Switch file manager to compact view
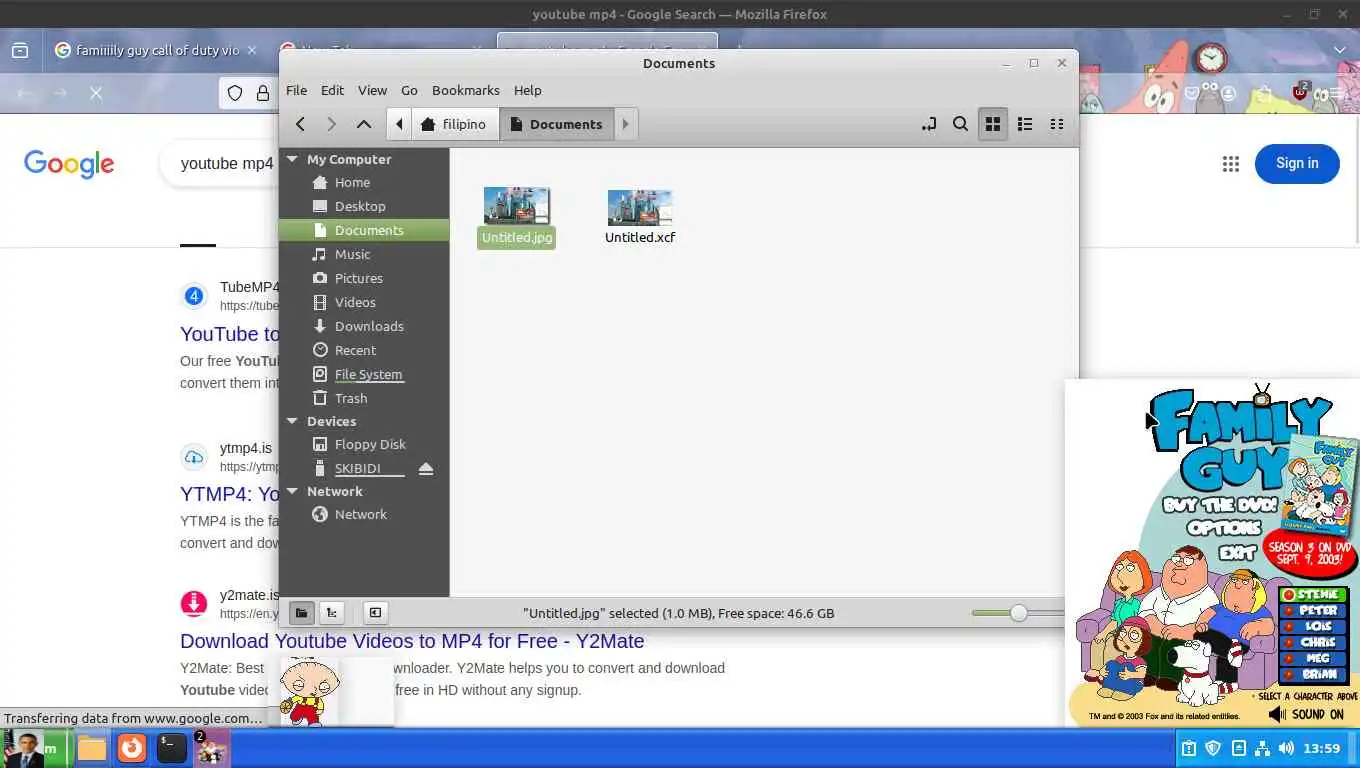The image size is (1360, 768). coord(1057,124)
